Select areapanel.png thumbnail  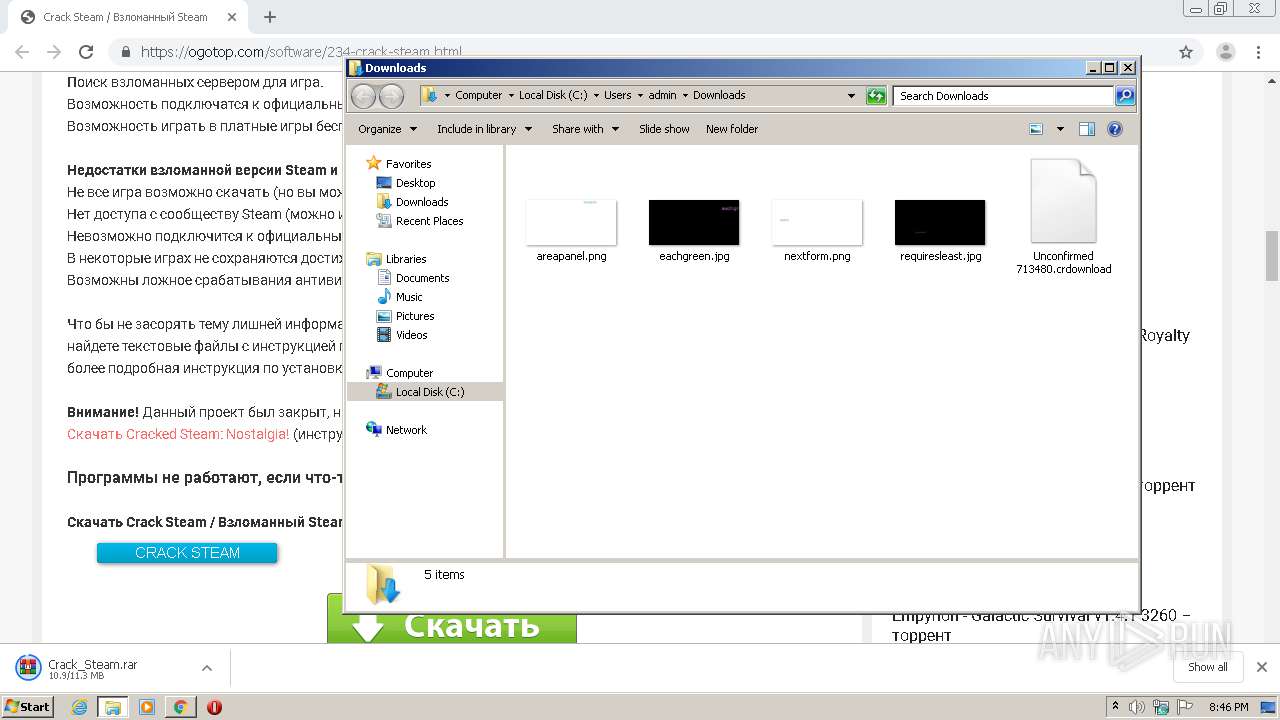click(x=571, y=222)
